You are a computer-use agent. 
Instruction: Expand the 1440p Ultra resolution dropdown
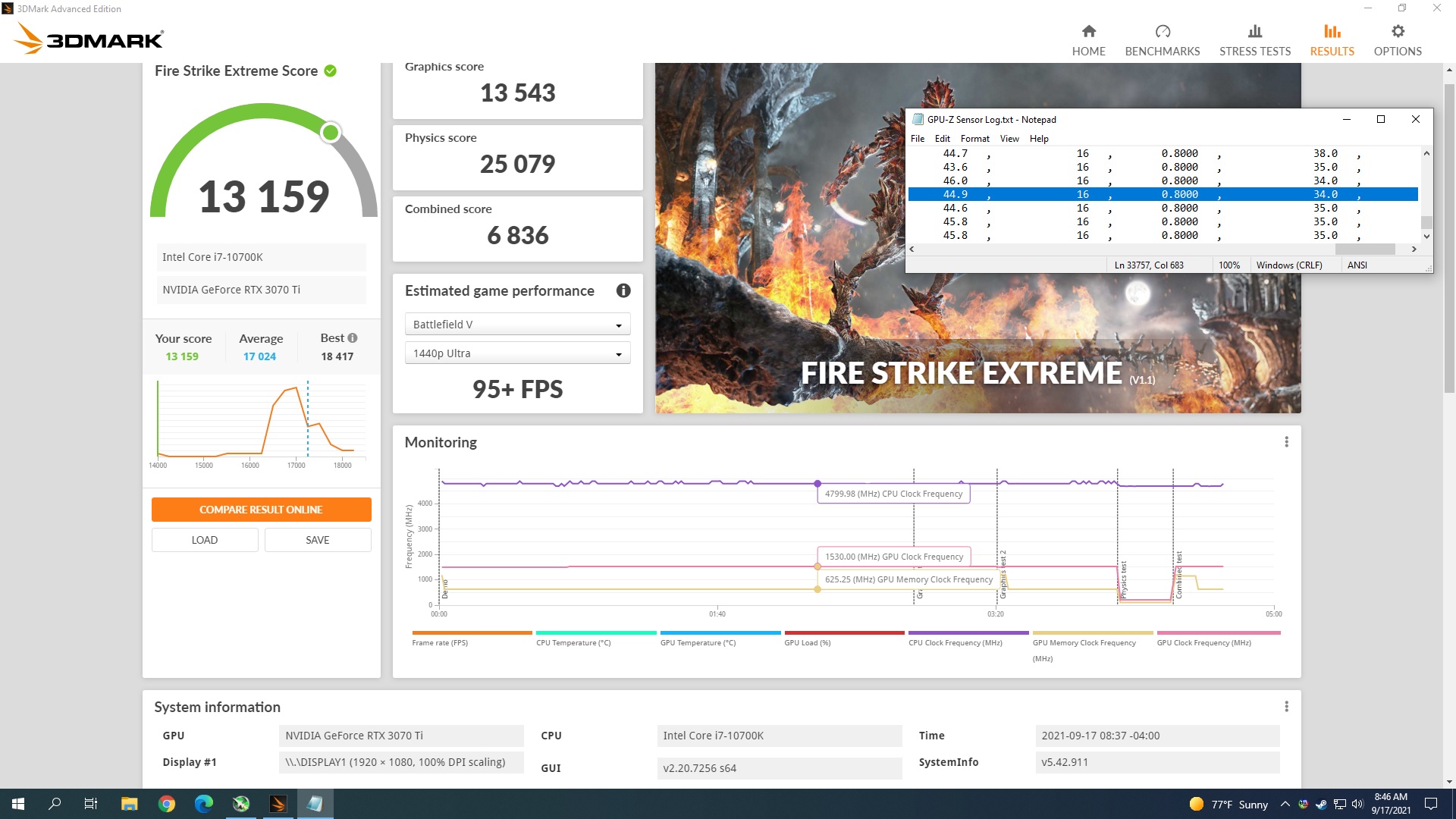517,353
